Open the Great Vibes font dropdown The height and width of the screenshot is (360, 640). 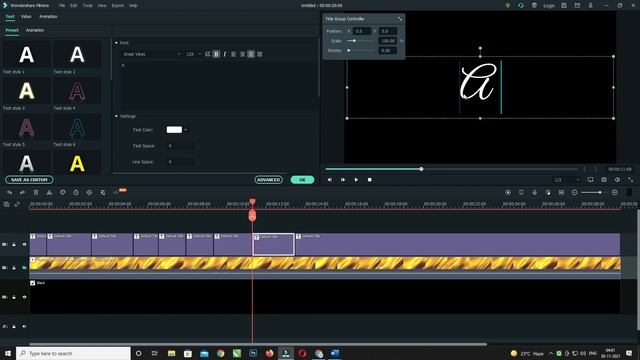click(x=151, y=54)
